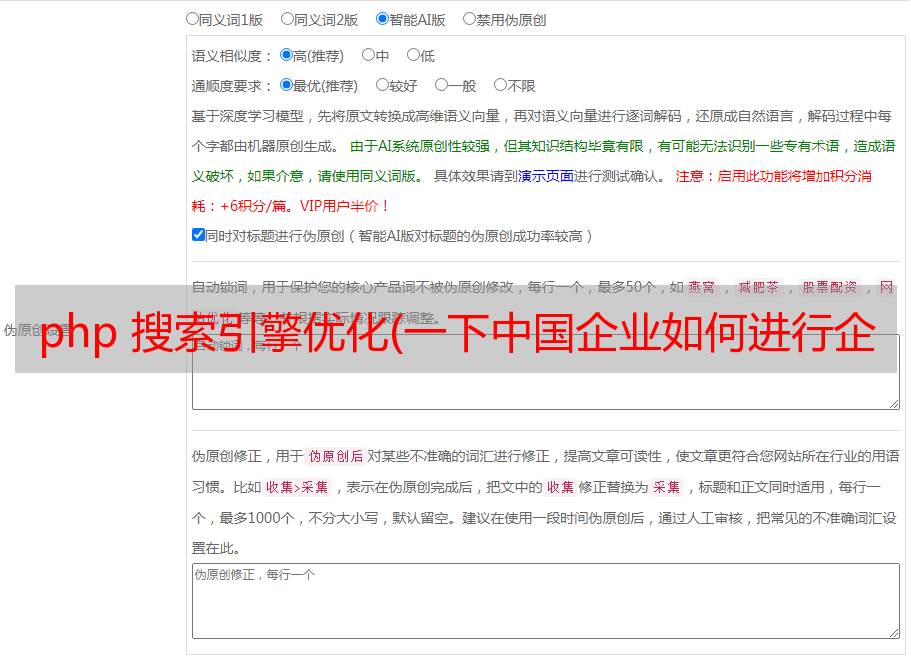Image resolution: width=911 pixels, height=658 pixels.
Task: Click the 伪原创修正 textarea
Action: [546, 601]
